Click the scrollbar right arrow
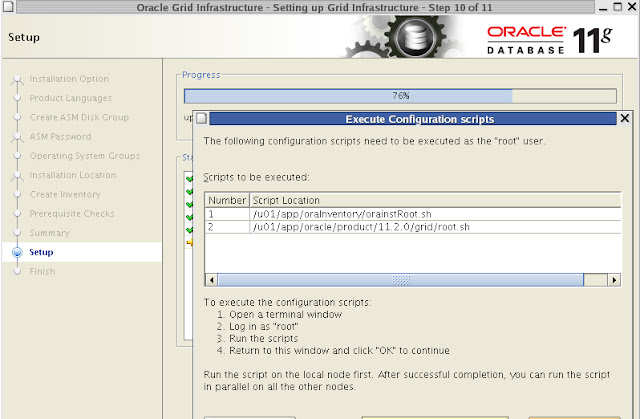Image resolution: width=640 pixels, height=419 pixels. [x=614, y=280]
